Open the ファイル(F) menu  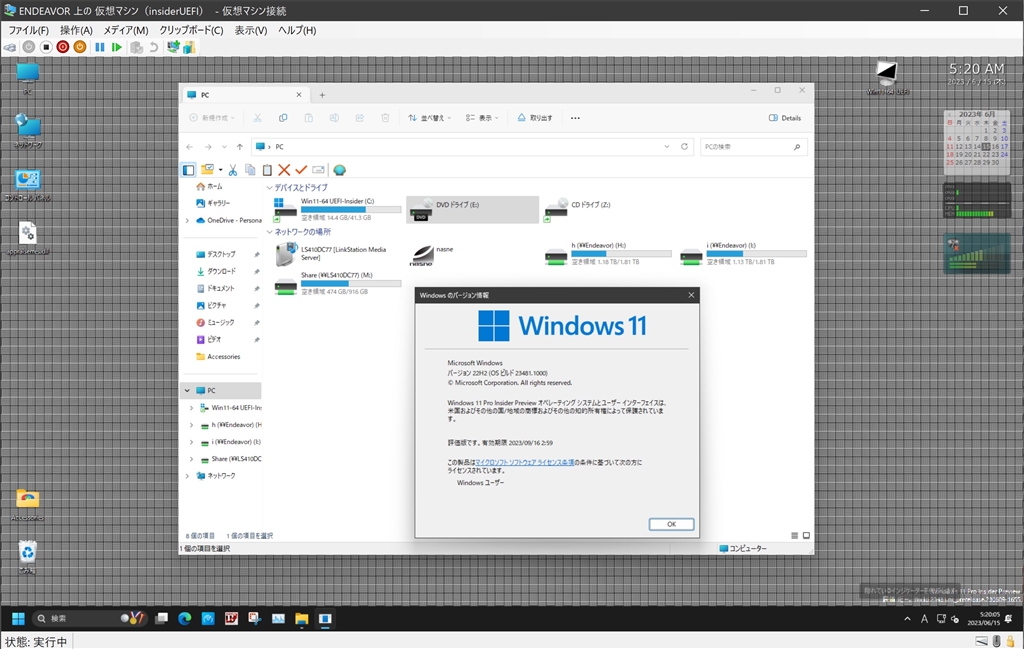(x=28, y=30)
